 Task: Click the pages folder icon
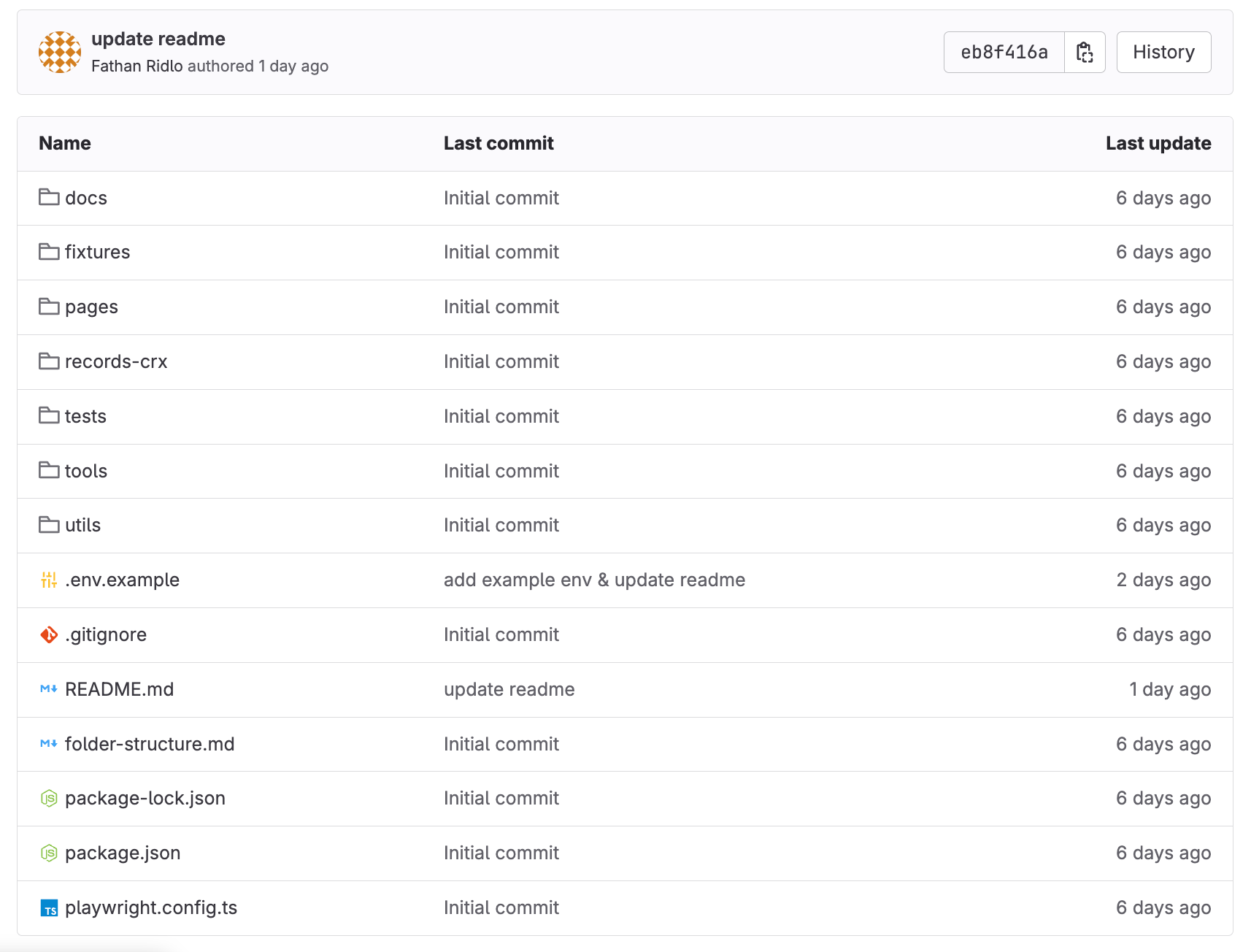point(49,307)
